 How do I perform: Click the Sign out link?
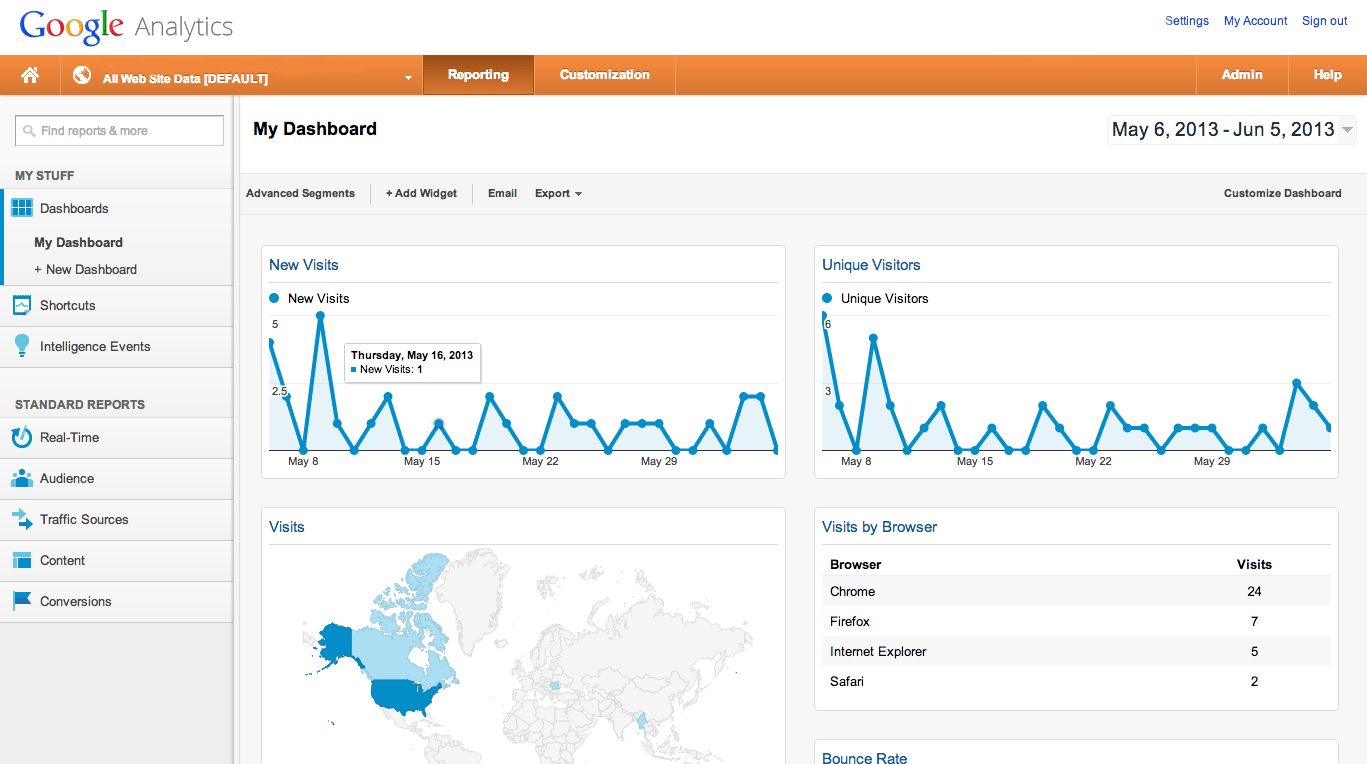(1325, 21)
